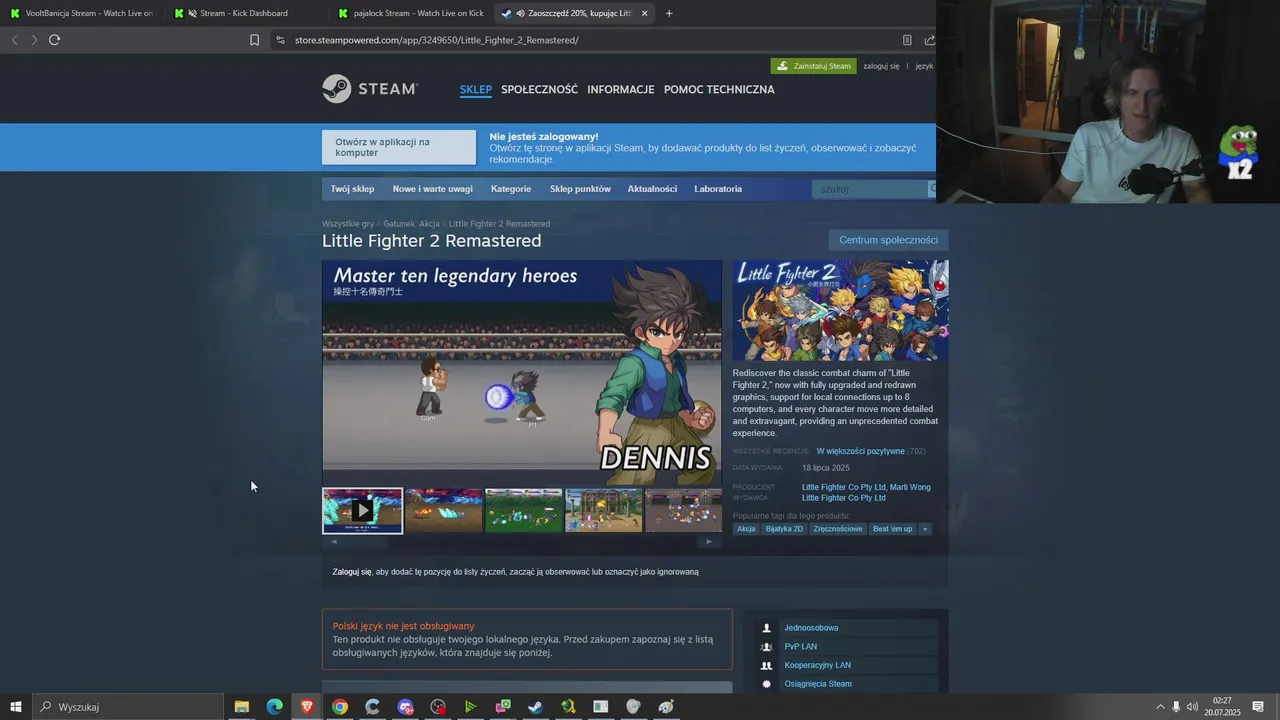This screenshot has height=720, width=1280.
Task: Click the W większości pozytywne reviews link
Action: coord(860,451)
